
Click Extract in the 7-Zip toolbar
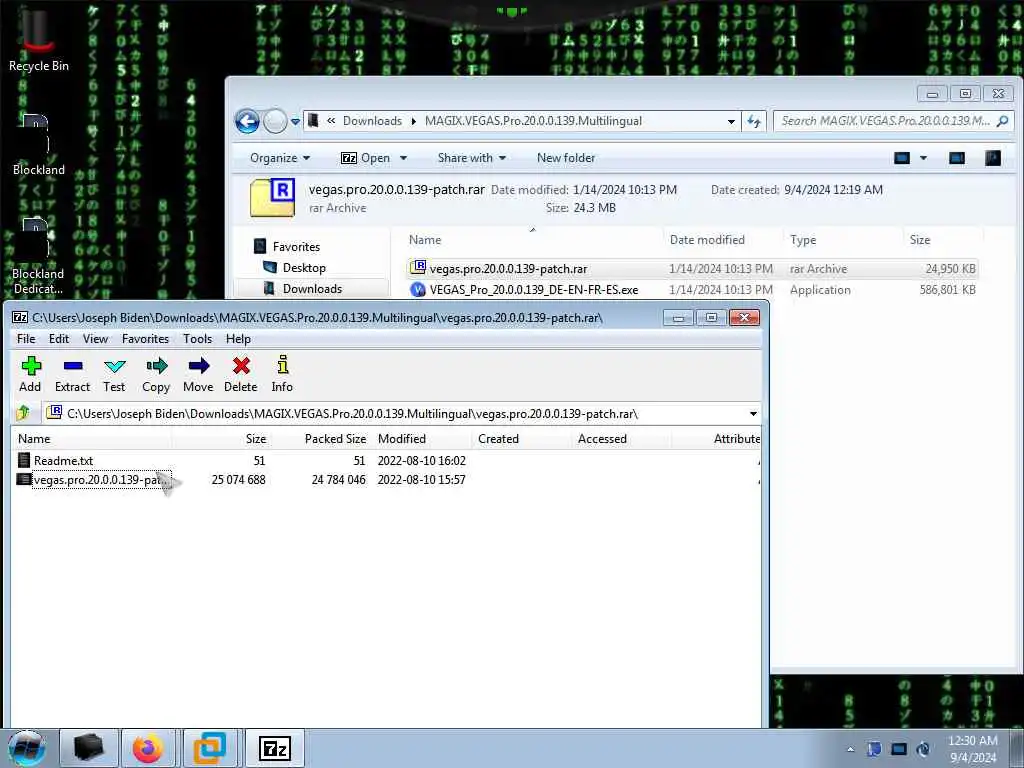(x=72, y=374)
